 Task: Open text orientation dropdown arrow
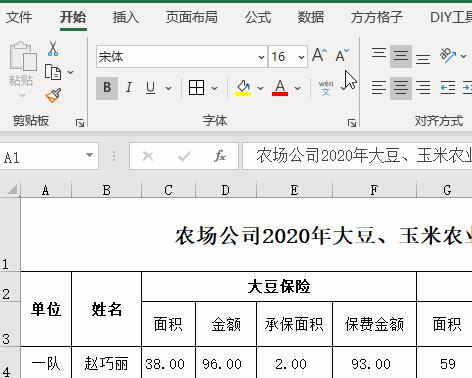pyautogui.click(x=463, y=56)
